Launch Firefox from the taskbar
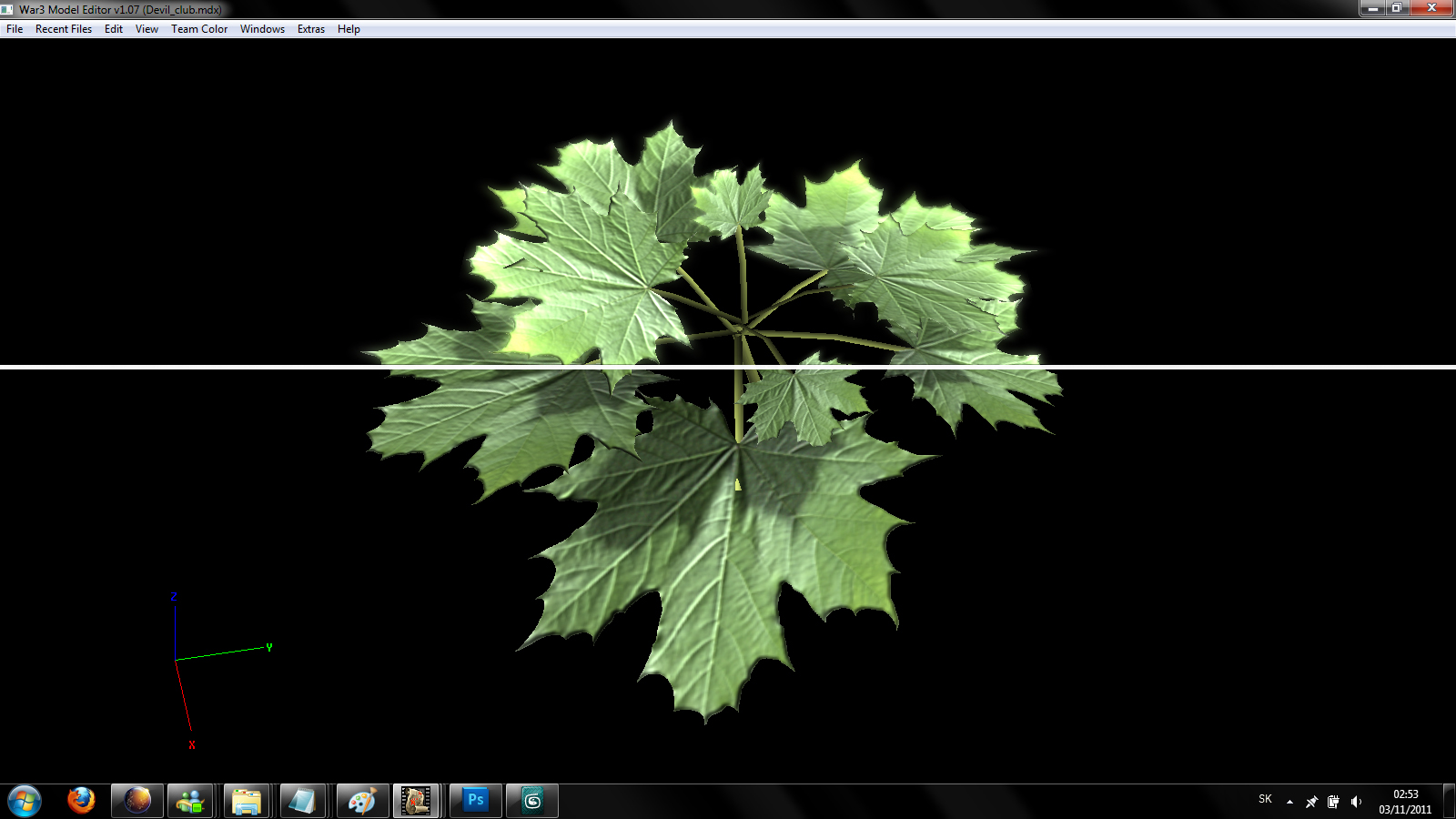The image size is (1456, 819). tap(81, 801)
